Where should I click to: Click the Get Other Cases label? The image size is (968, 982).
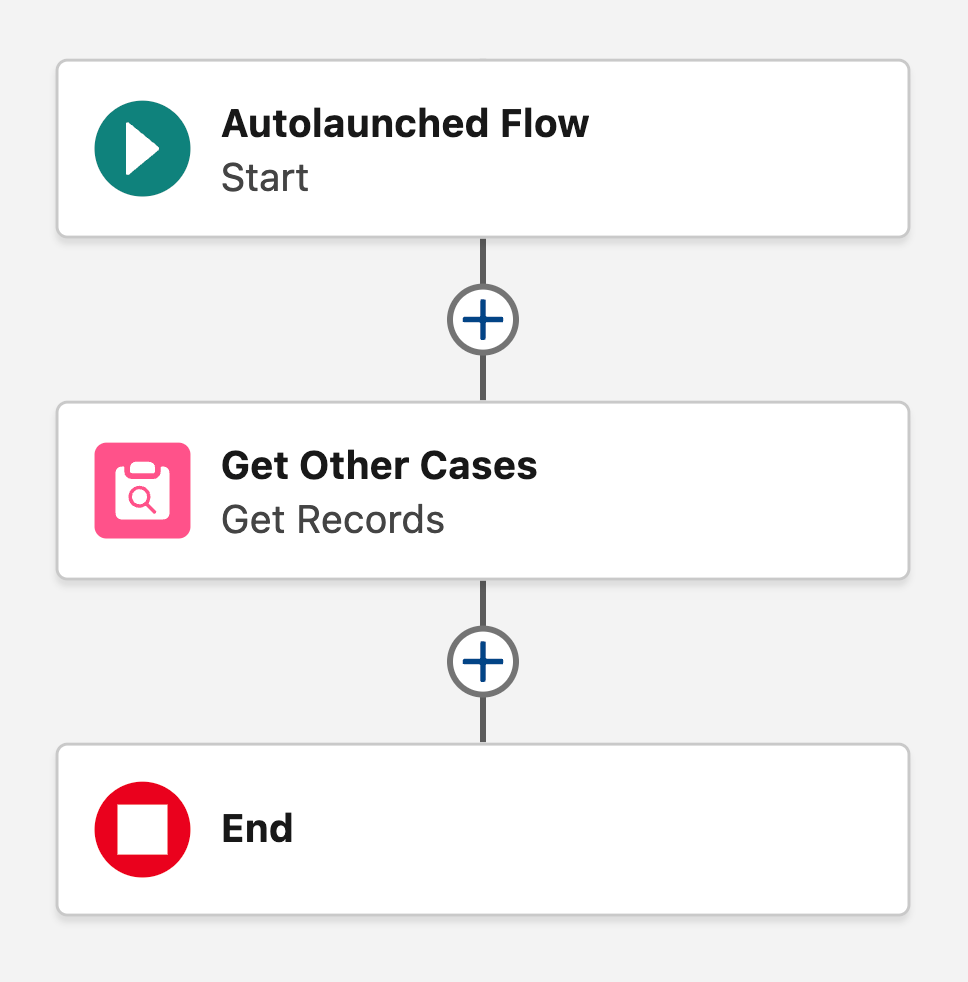379,466
